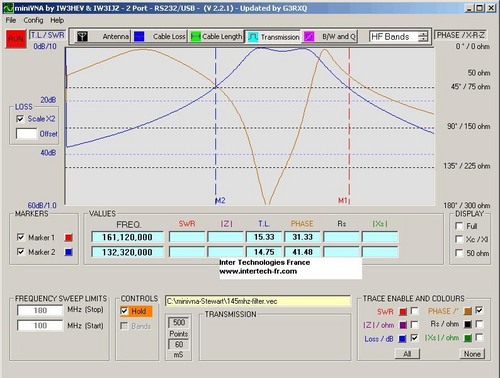
Task: Enable the |Xs| / ohm trace checkbox
Action: click(x=479, y=338)
